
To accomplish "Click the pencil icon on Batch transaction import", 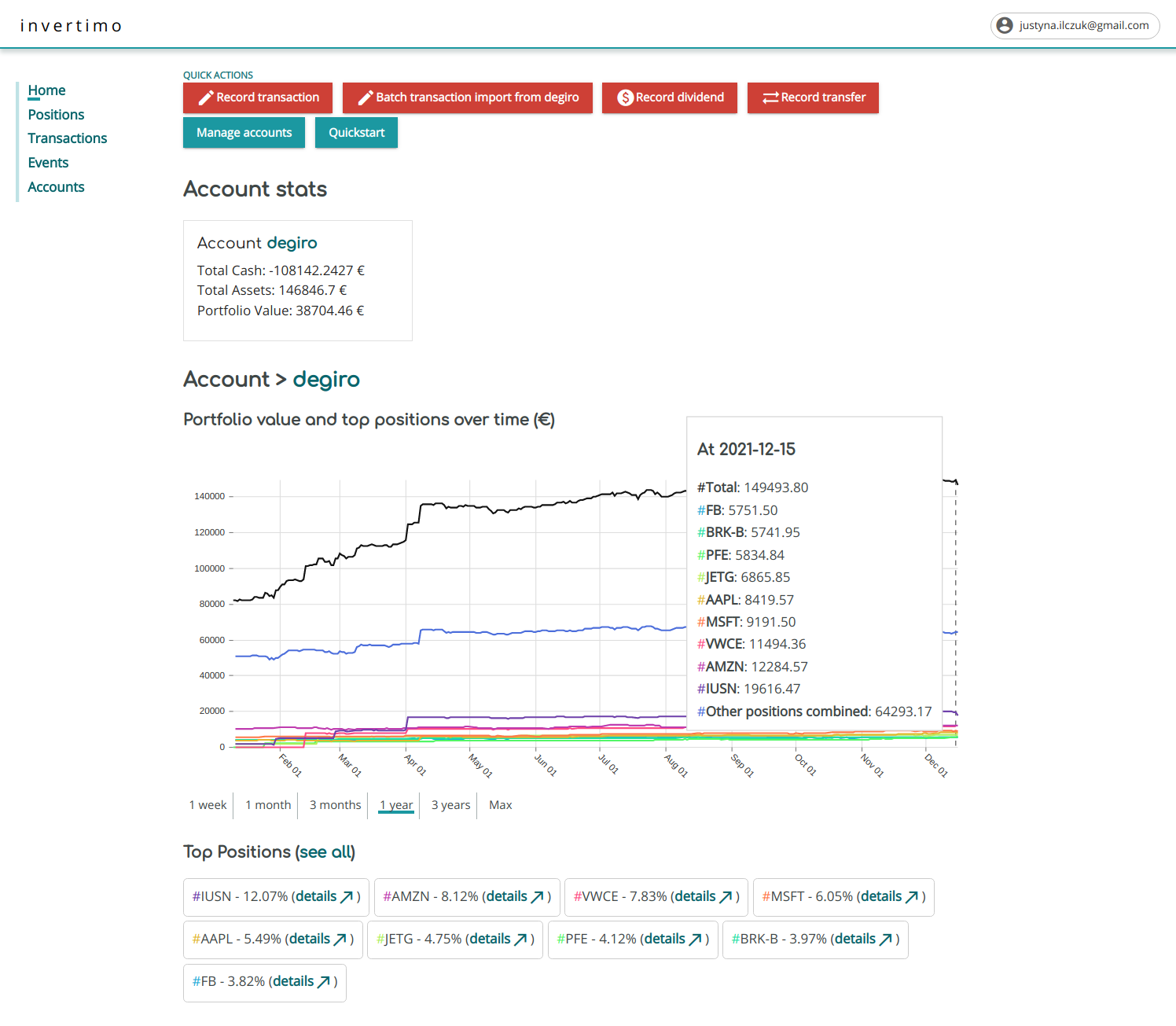I will point(366,97).
